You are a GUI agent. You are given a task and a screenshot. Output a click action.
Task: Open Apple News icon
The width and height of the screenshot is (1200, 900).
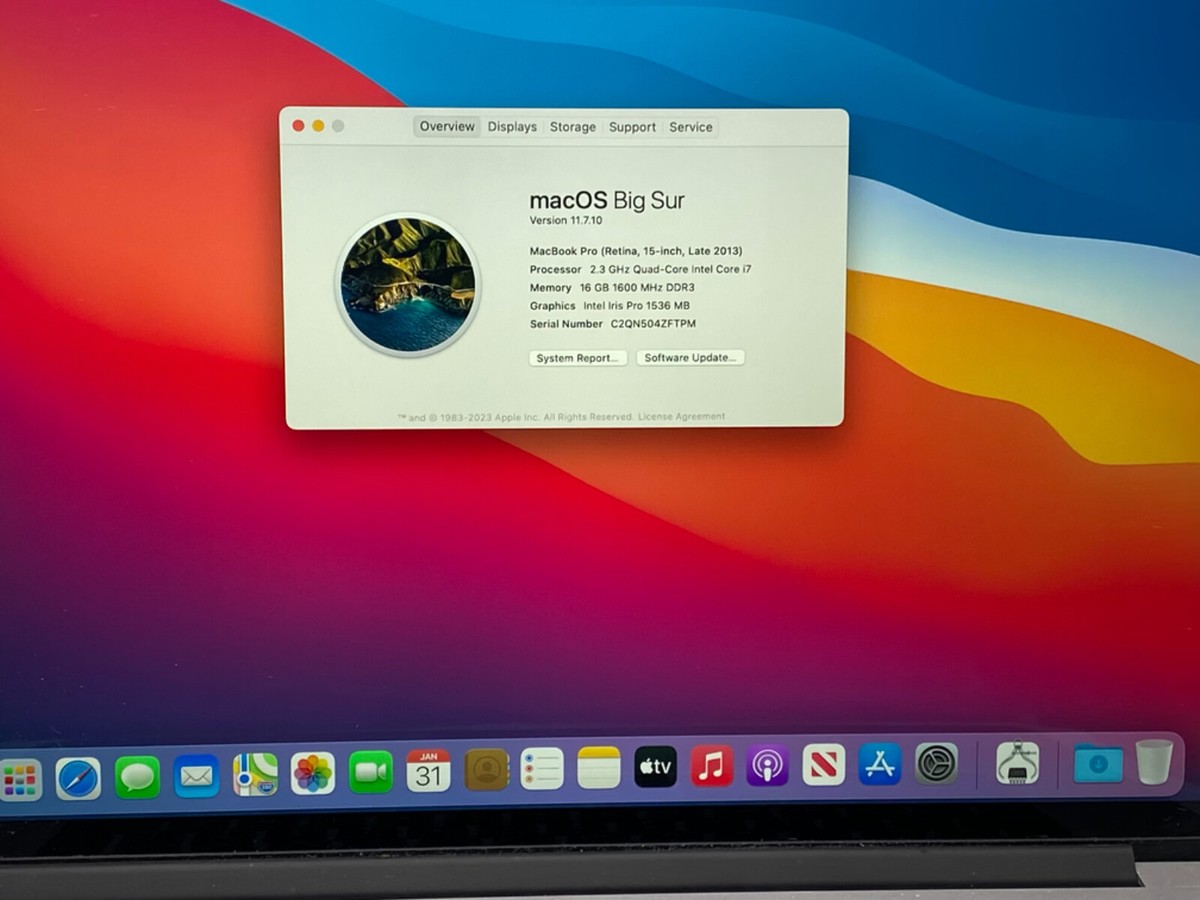824,764
